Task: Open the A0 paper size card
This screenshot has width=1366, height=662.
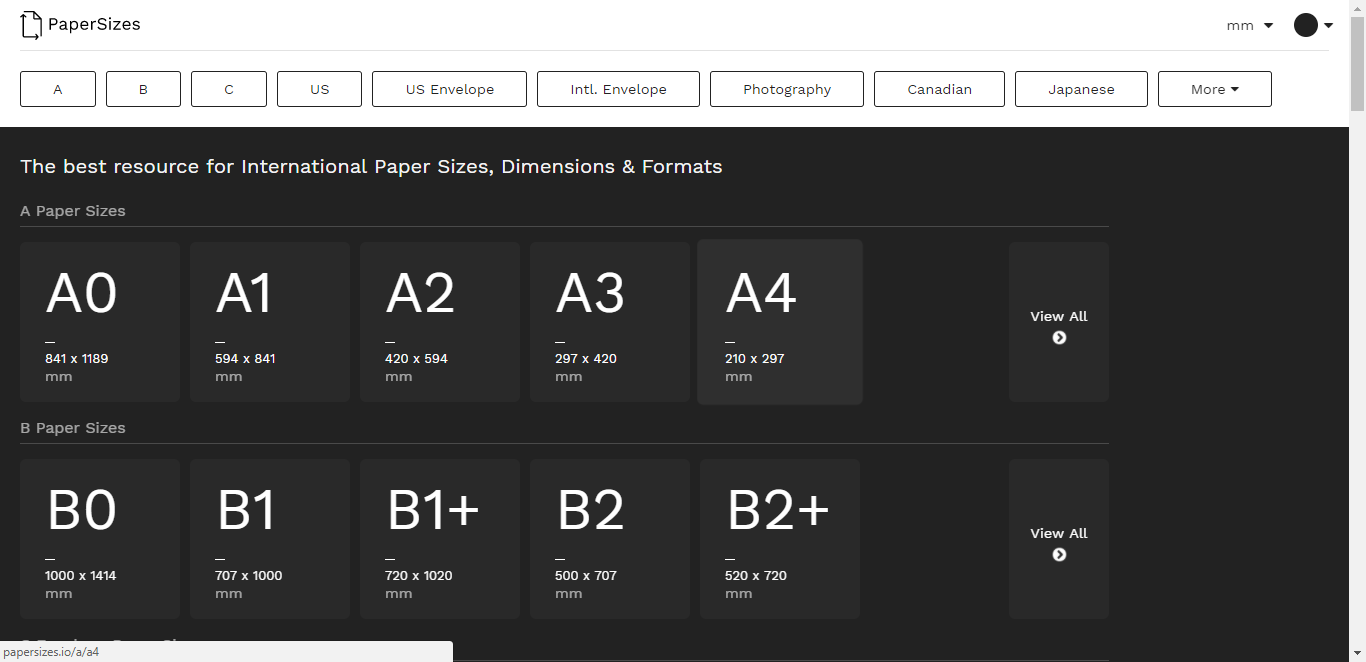Action: coord(100,322)
